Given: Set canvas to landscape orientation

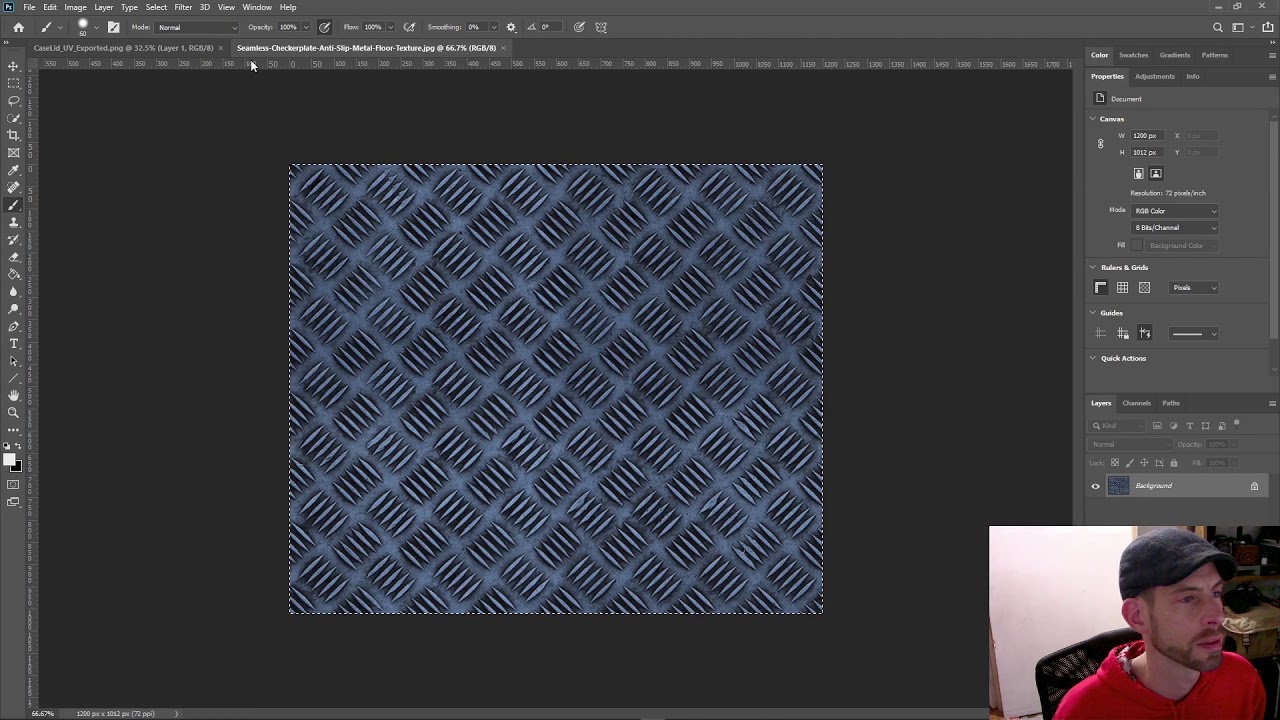Looking at the screenshot, I should tap(1156, 174).
